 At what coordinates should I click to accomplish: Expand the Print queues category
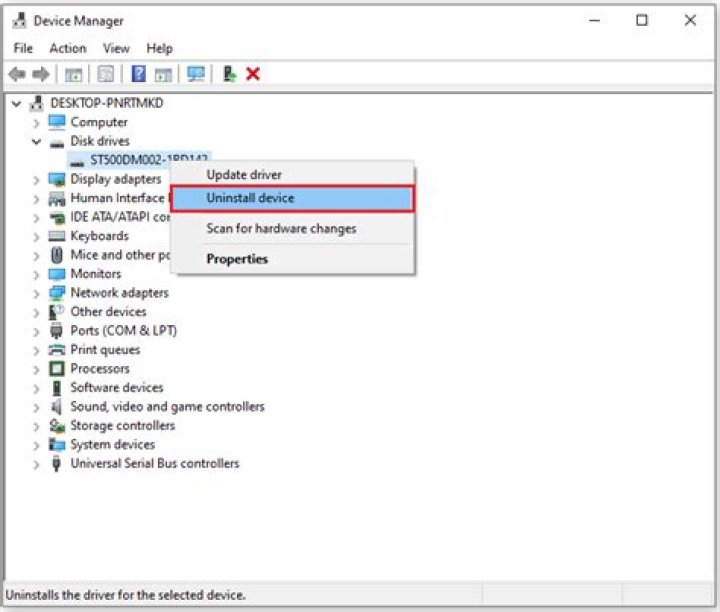pyautogui.click(x=36, y=351)
